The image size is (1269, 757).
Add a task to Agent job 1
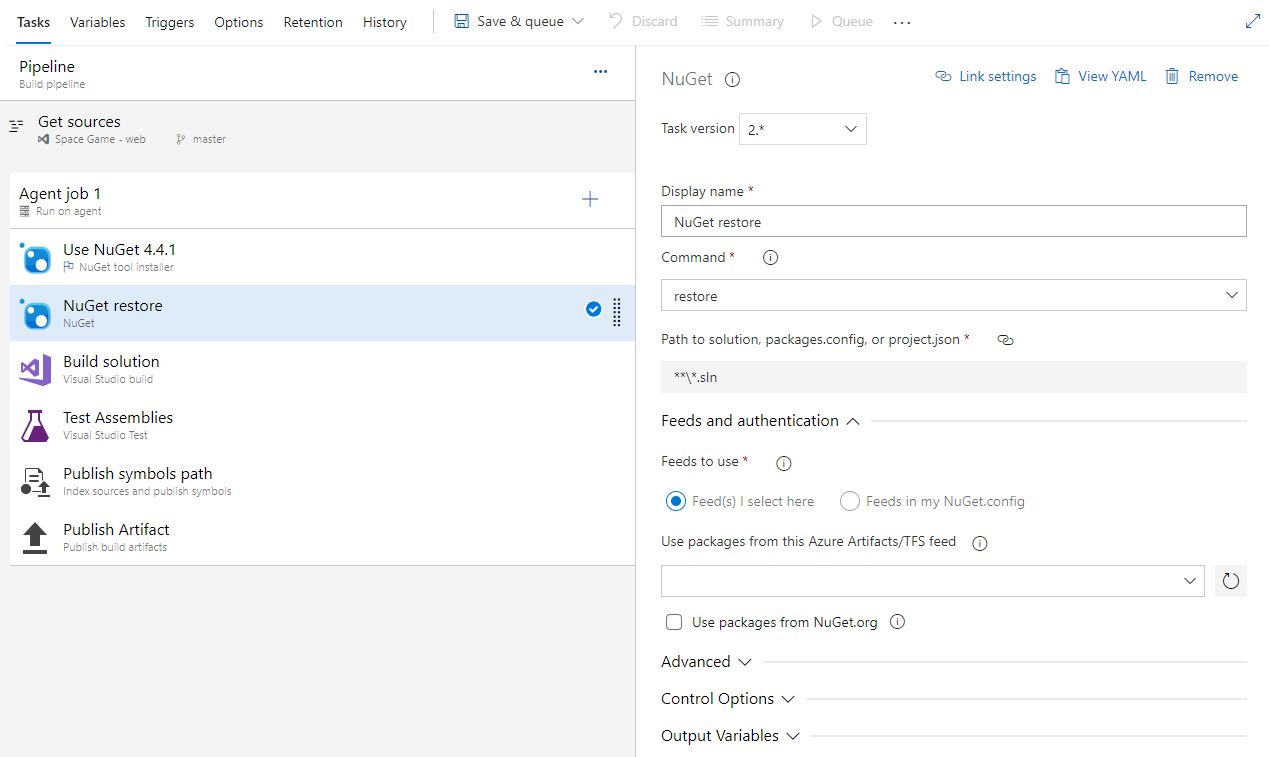pyautogui.click(x=590, y=199)
